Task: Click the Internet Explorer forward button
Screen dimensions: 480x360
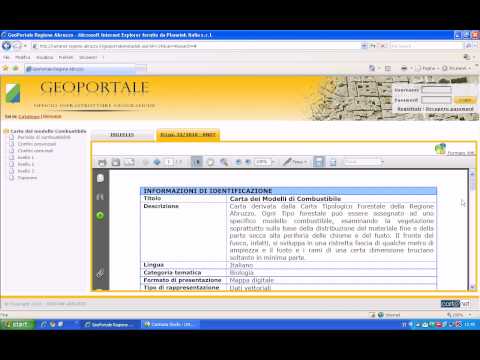Action: (x=17, y=46)
